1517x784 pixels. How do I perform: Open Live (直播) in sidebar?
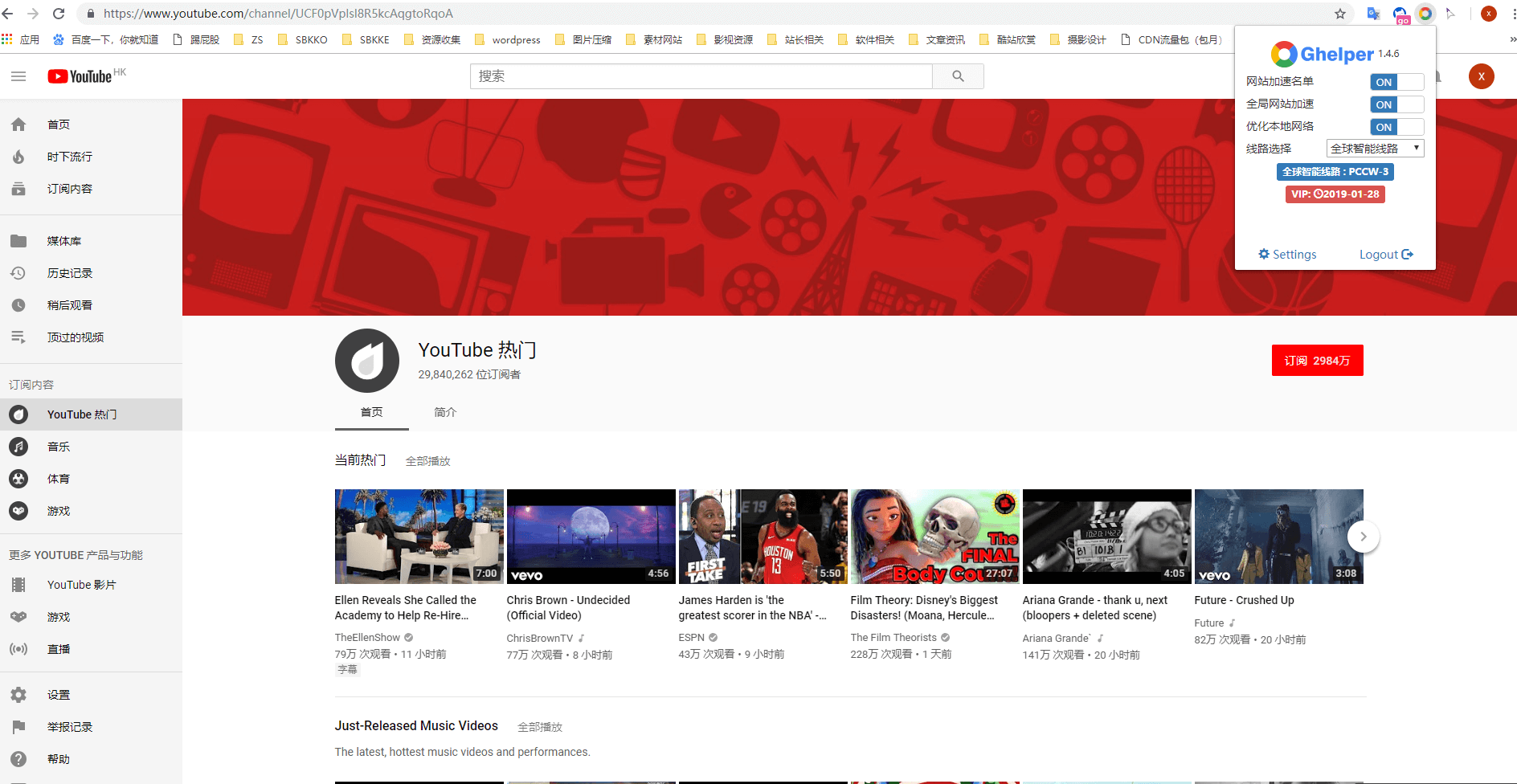(x=91, y=649)
